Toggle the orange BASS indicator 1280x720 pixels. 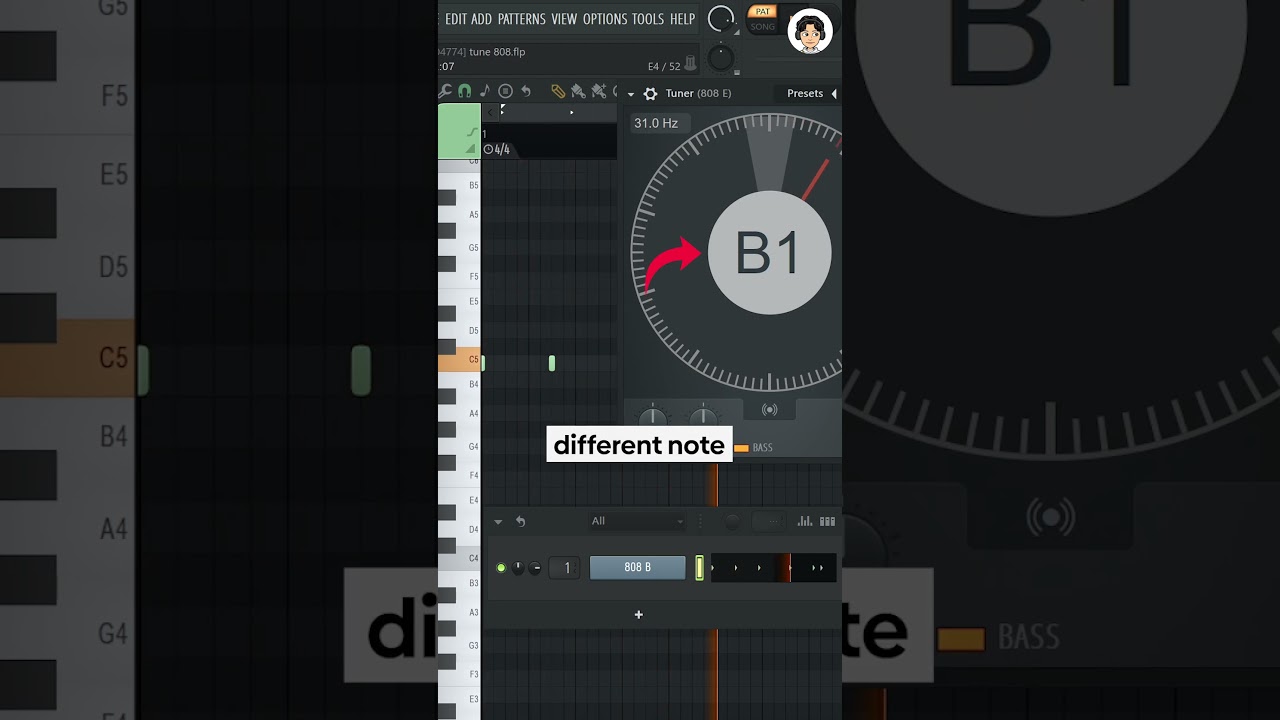pyautogui.click(x=741, y=448)
